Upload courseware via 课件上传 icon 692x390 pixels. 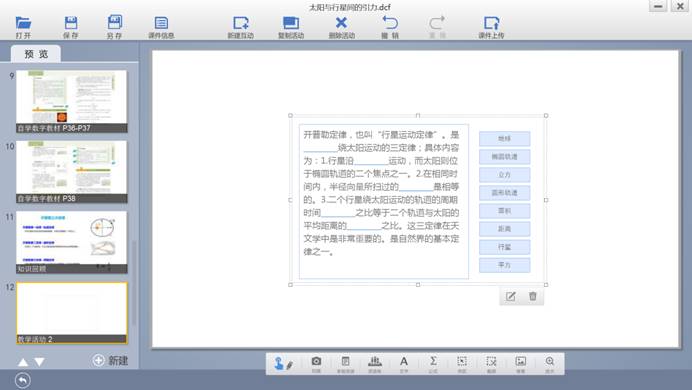(x=491, y=27)
